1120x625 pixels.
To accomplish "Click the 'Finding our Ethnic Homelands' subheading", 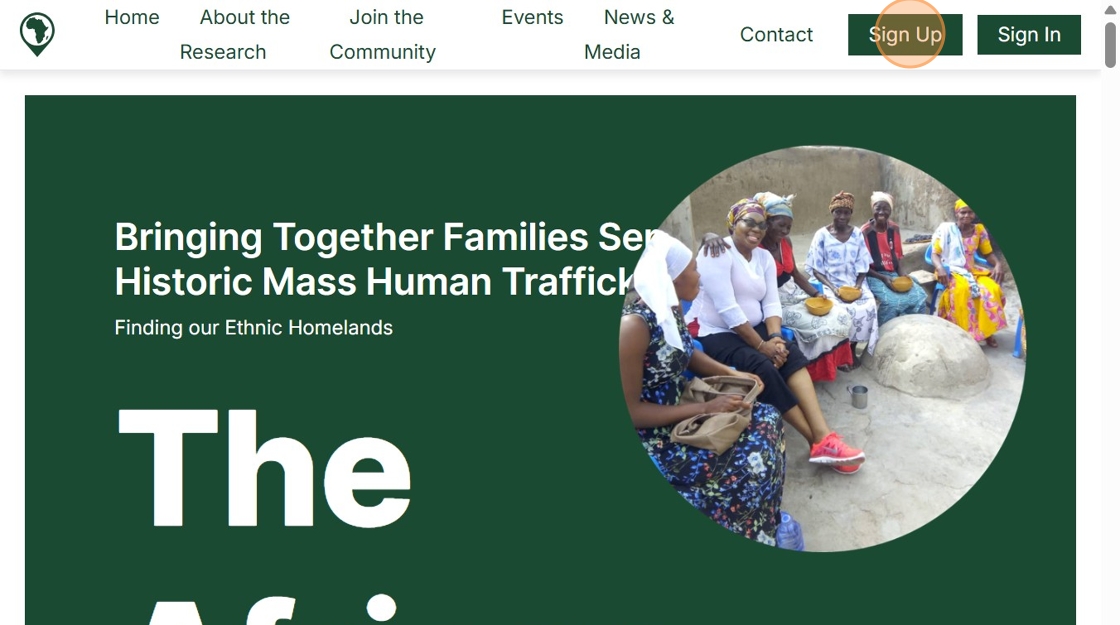I will (x=253, y=328).
